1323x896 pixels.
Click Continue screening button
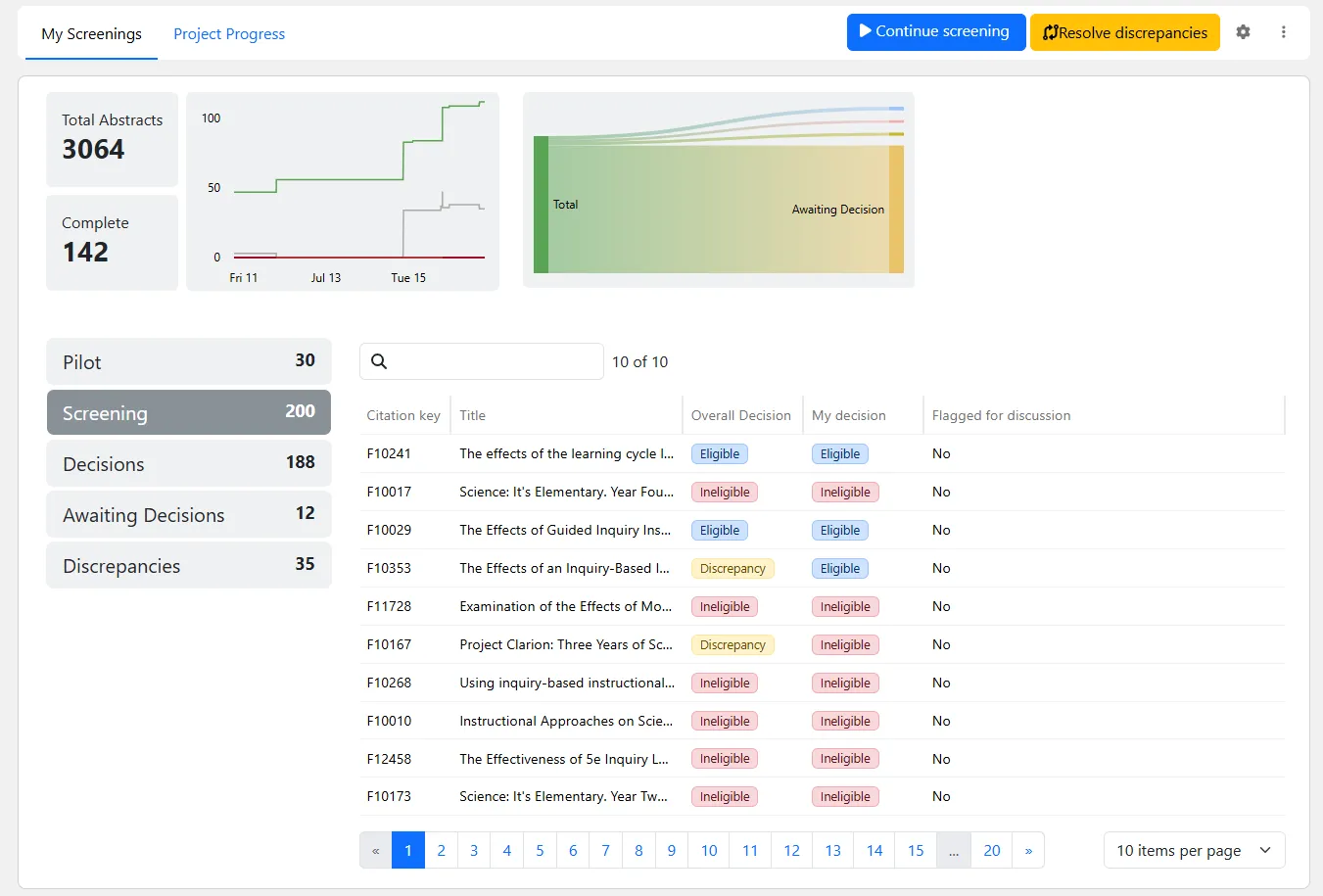pos(936,31)
